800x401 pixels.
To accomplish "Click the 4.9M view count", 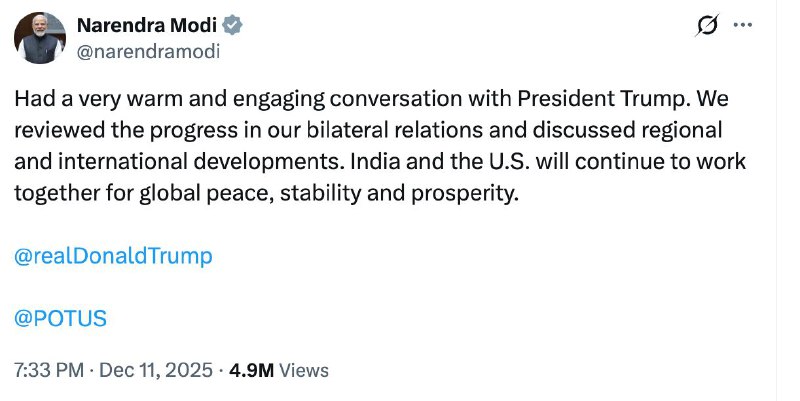I will 252,370.
